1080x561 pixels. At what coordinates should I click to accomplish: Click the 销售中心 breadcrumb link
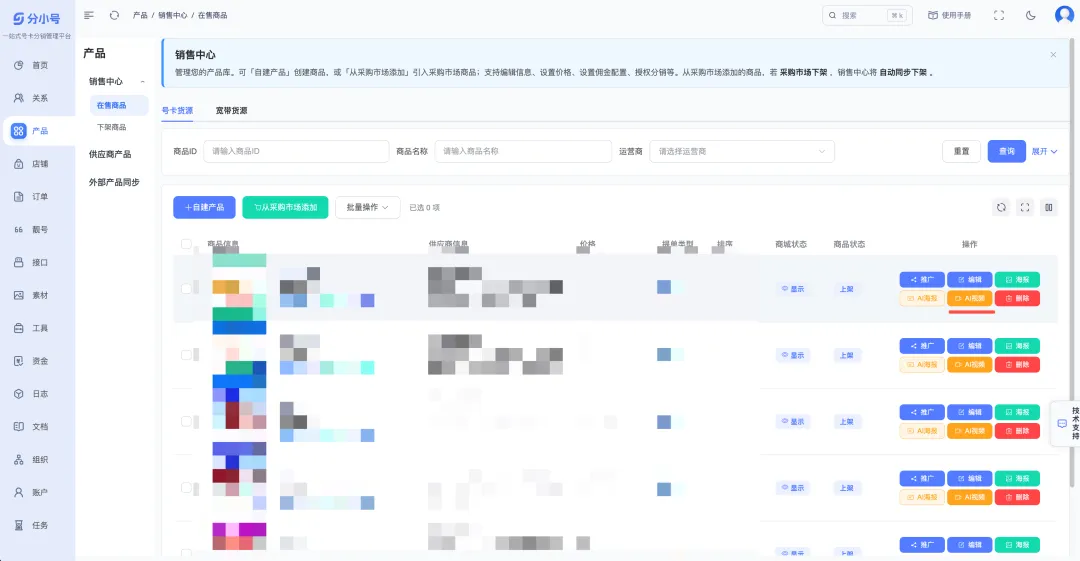(173, 15)
